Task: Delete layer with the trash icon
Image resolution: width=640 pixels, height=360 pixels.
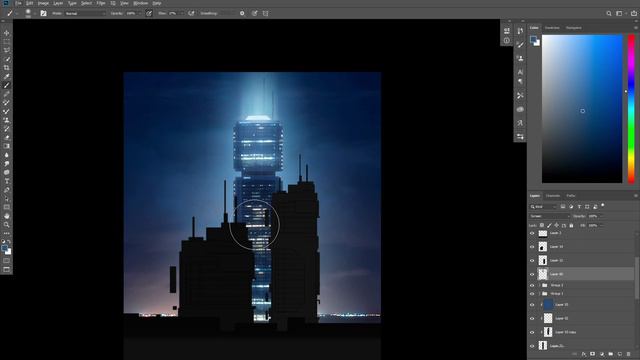Action: [x=629, y=354]
